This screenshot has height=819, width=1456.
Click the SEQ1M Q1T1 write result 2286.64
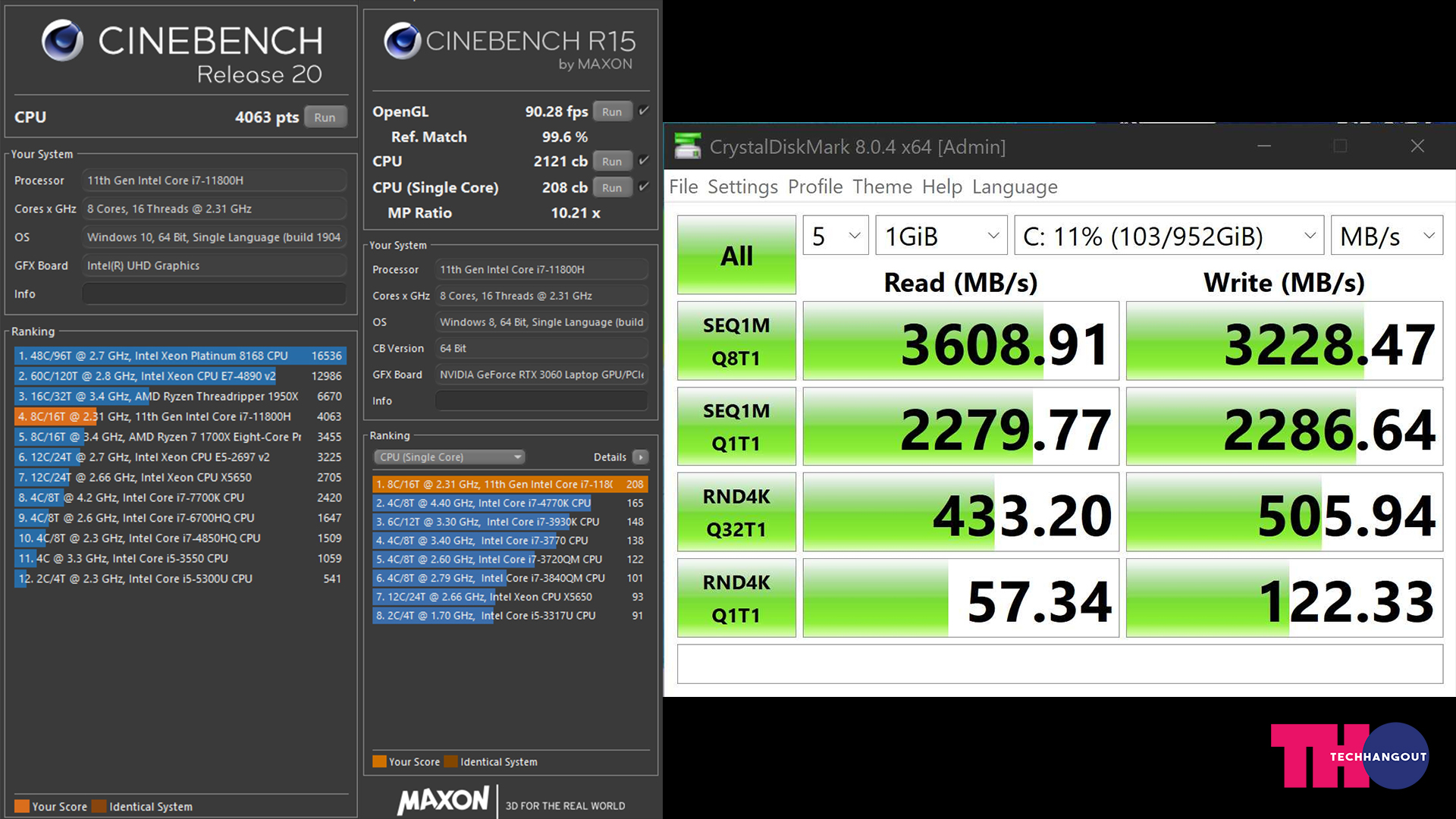coord(1285,427)
